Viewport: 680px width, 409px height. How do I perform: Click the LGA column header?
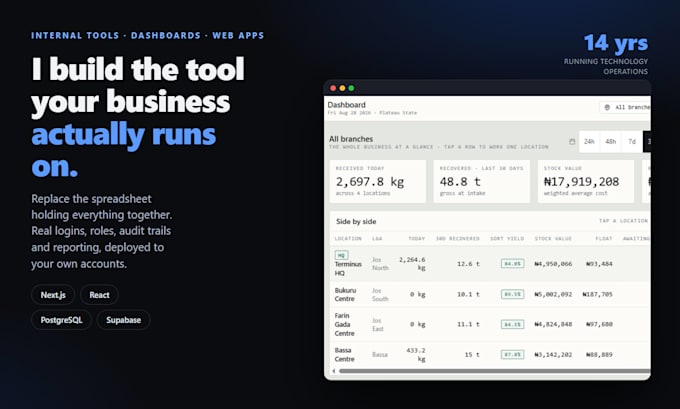point(377,239)
